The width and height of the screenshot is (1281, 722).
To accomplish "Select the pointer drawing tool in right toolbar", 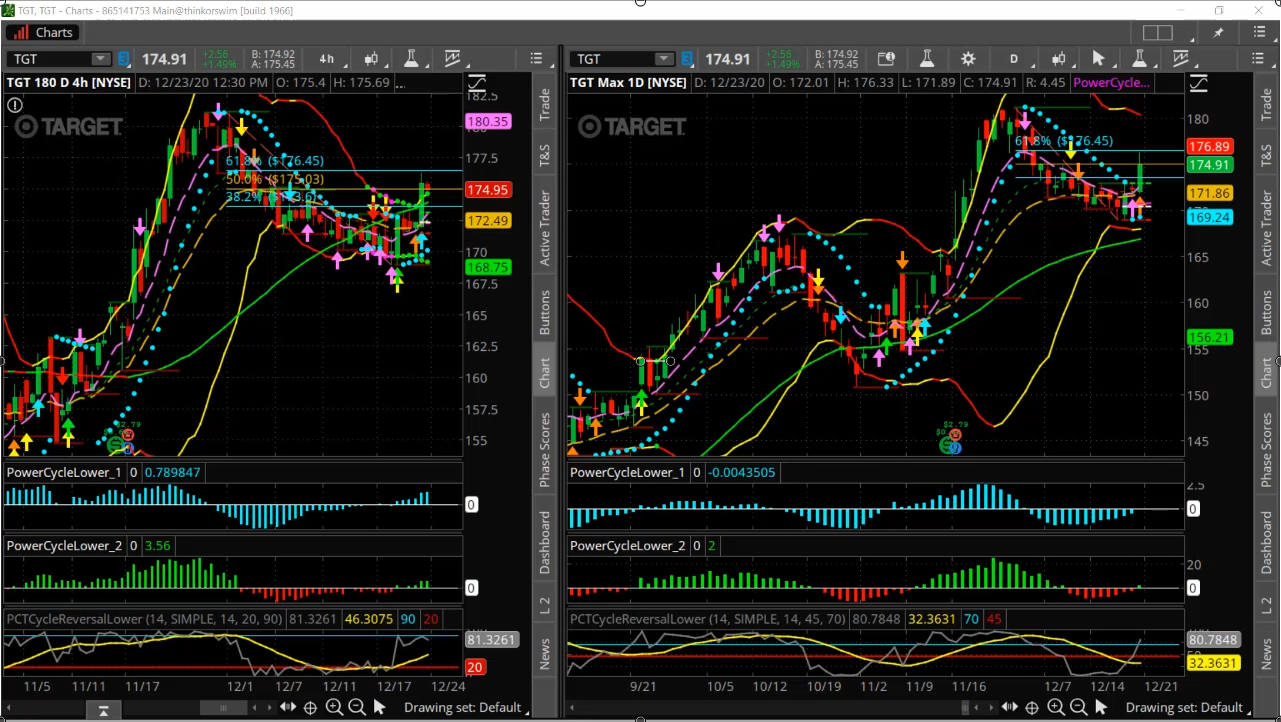I will tap(1098, 59).
